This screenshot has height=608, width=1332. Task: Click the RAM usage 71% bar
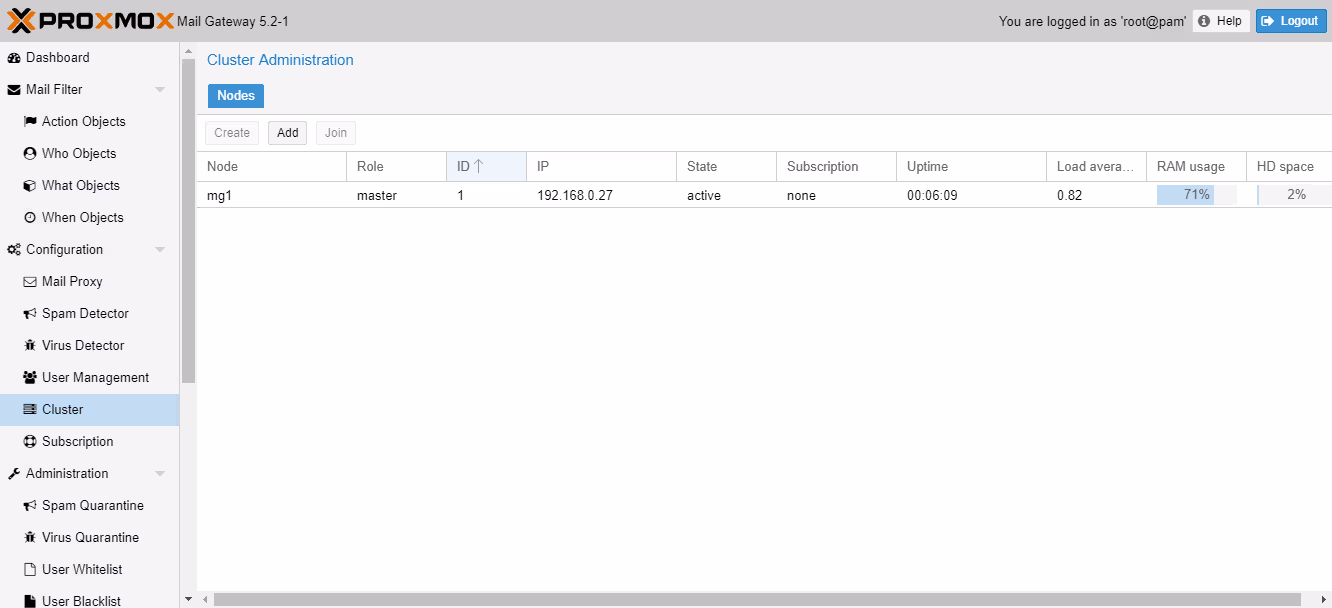[x=1196, y=195]
